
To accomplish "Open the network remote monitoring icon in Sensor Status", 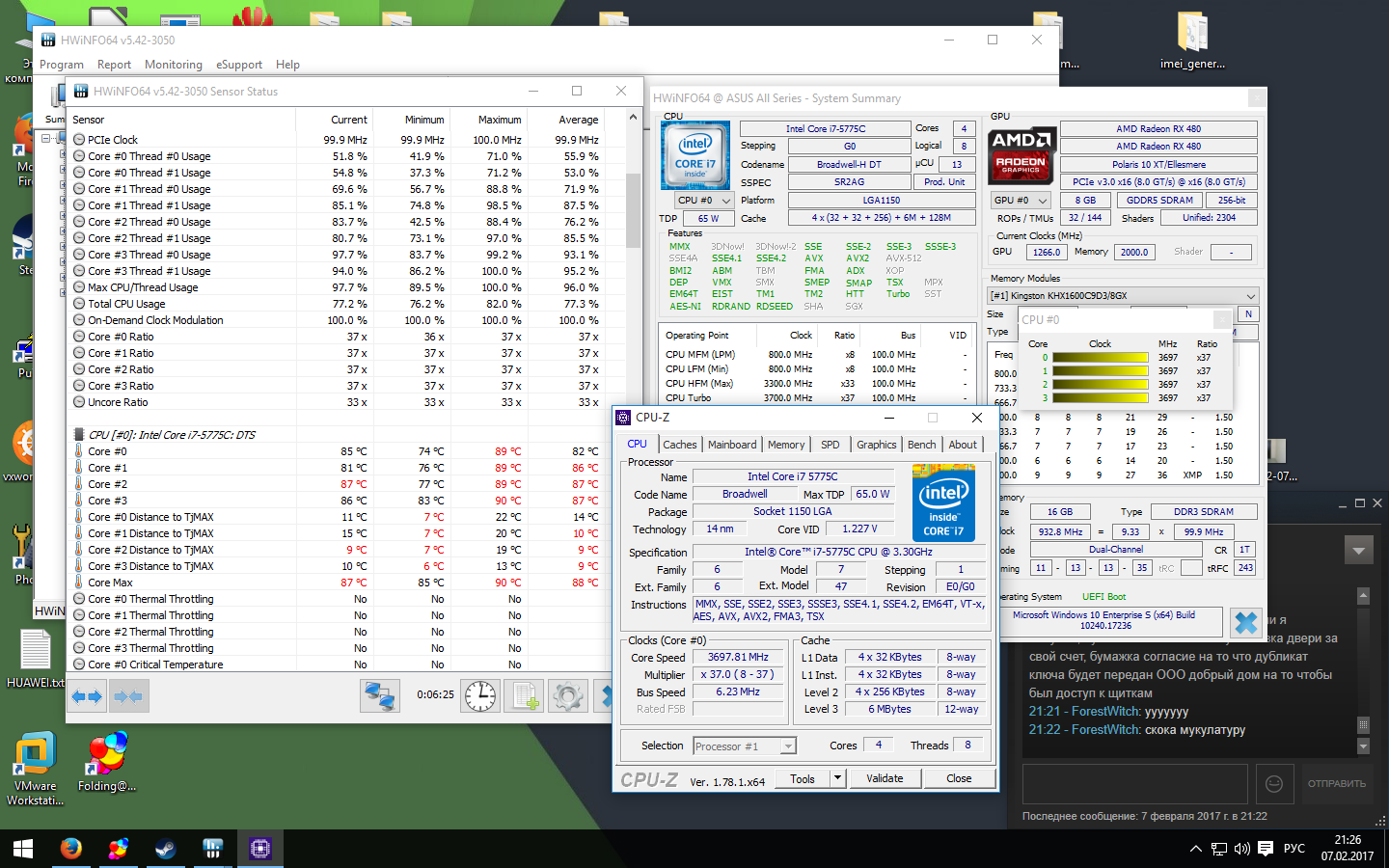I will [380, 695].
